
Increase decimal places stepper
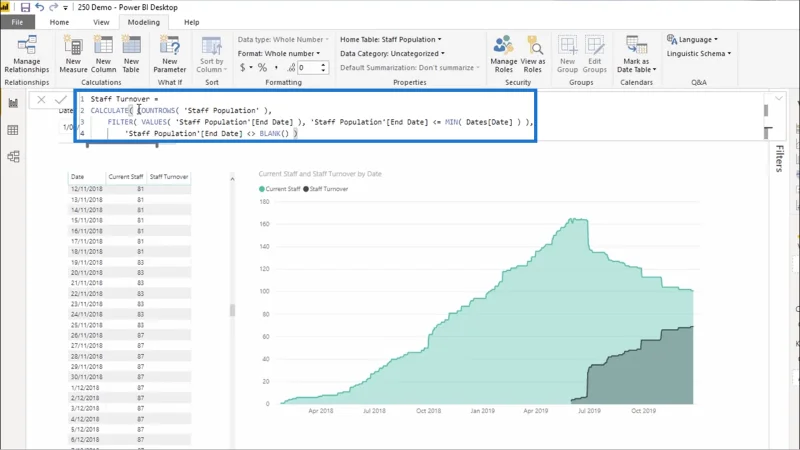pyautogui.click(x=323, y=65)
